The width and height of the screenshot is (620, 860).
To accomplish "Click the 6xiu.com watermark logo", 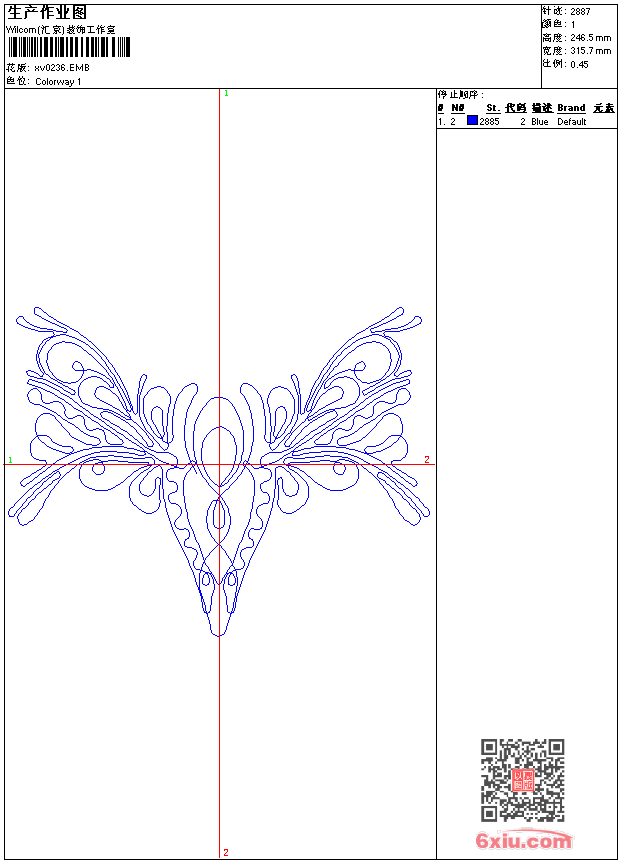I will click(x=524, y=842).
